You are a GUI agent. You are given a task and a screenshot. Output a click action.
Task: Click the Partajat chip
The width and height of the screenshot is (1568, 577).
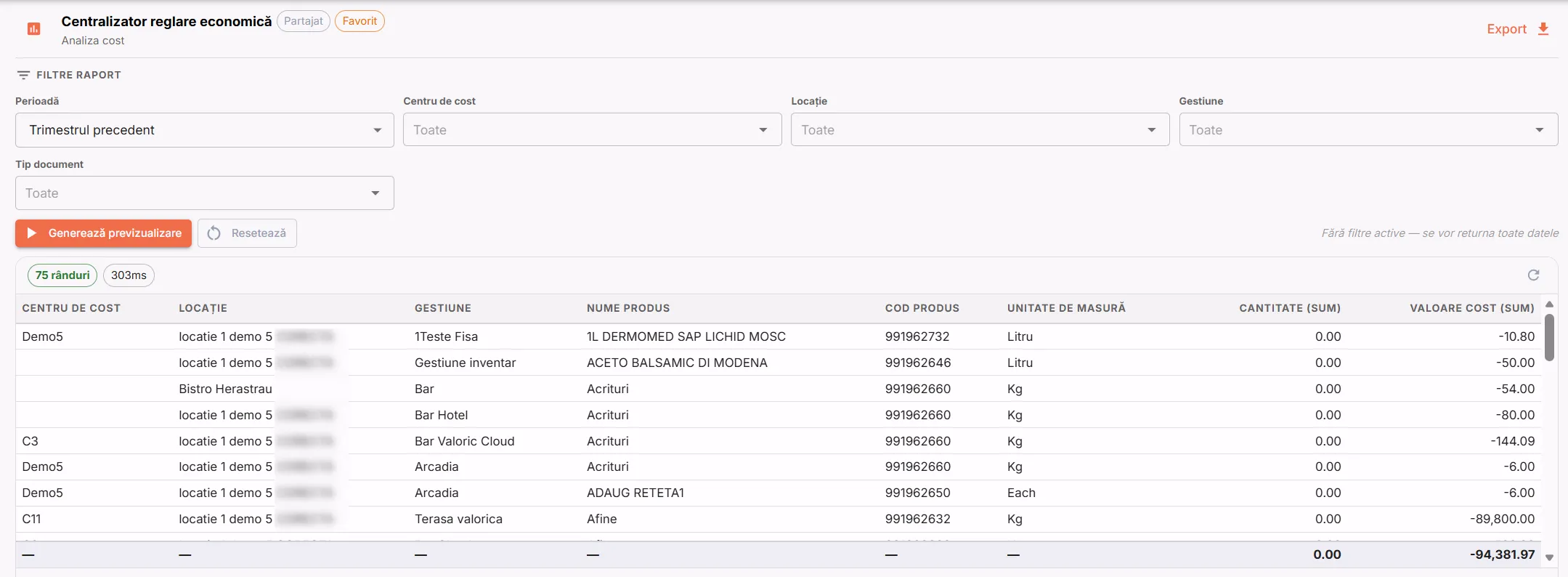tap(303, 21)
